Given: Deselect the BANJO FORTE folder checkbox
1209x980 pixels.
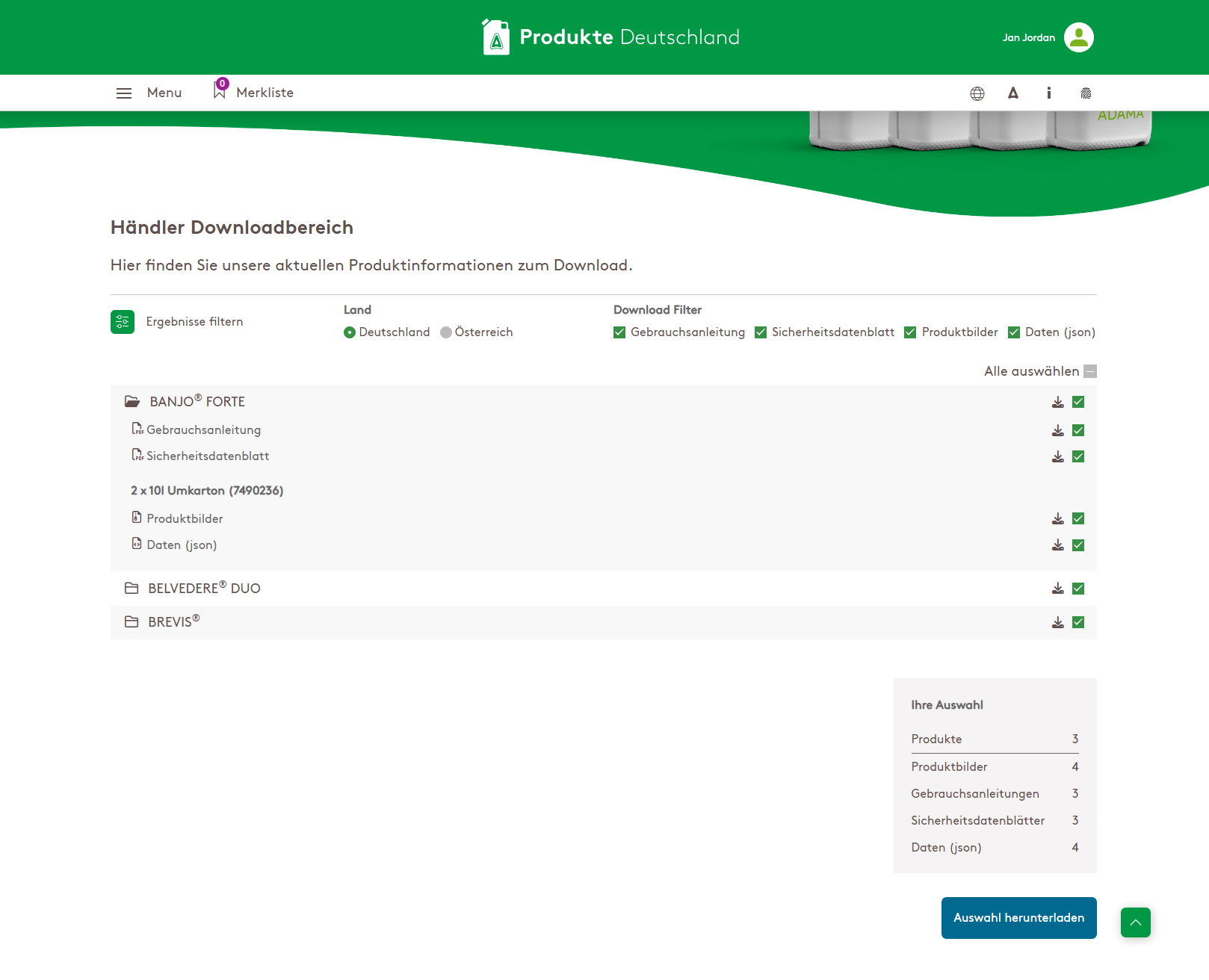Looking at the screenshot, I should pos(1078,402).
